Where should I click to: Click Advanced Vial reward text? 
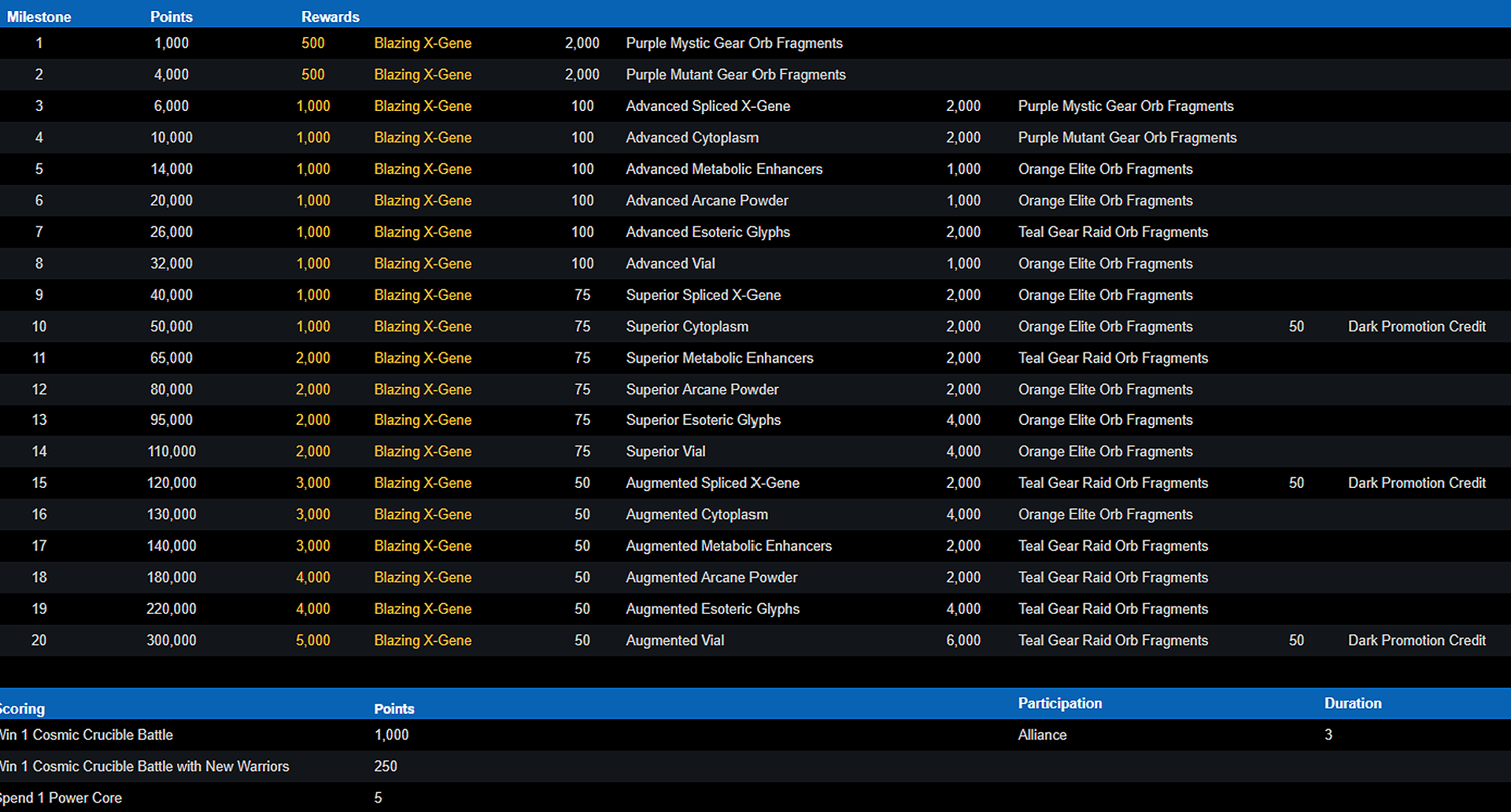coord(670,264)
